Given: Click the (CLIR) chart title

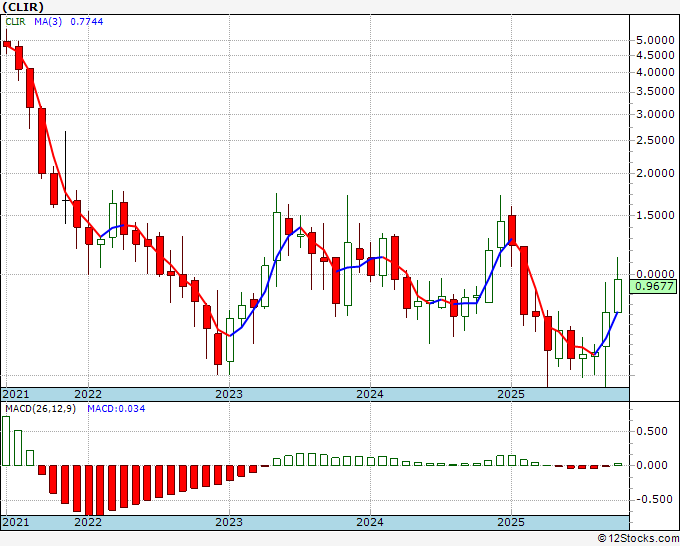Looking at the screenshot, I should (x=23, y=7).
